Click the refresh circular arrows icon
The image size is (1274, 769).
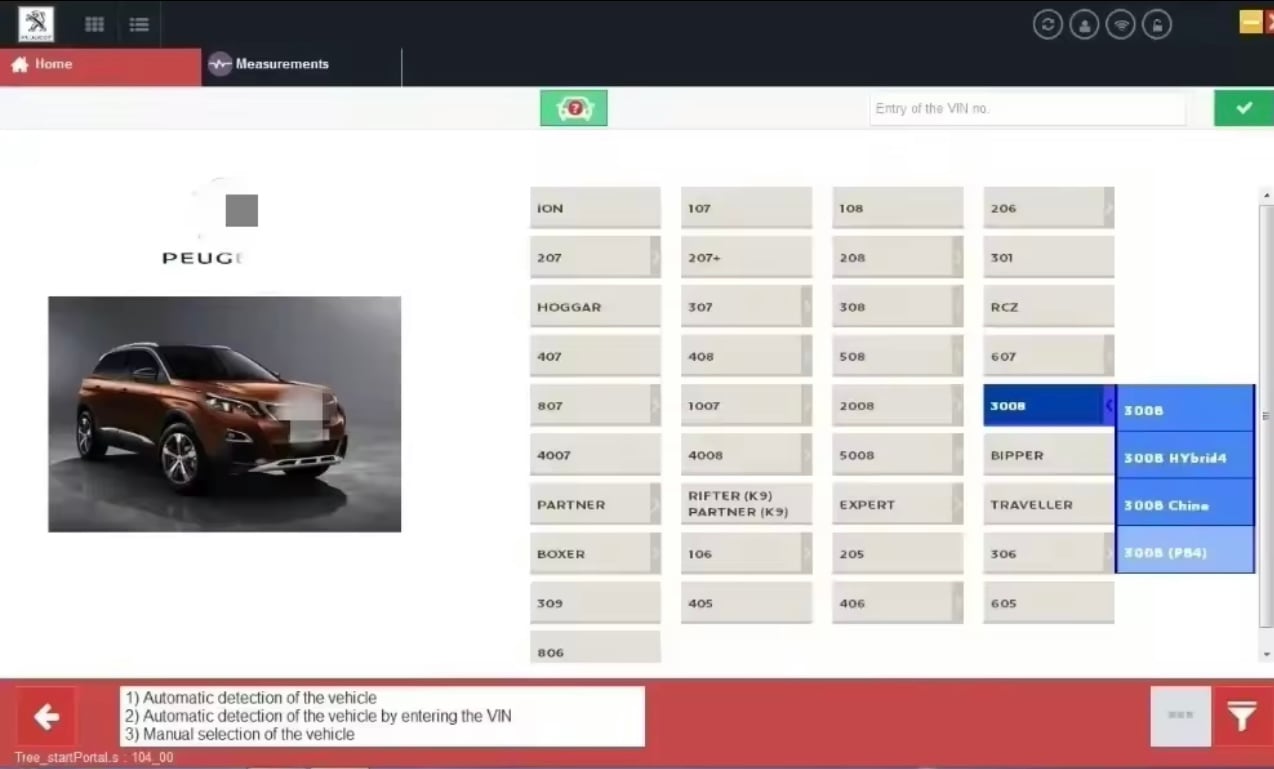(1048, 25)
